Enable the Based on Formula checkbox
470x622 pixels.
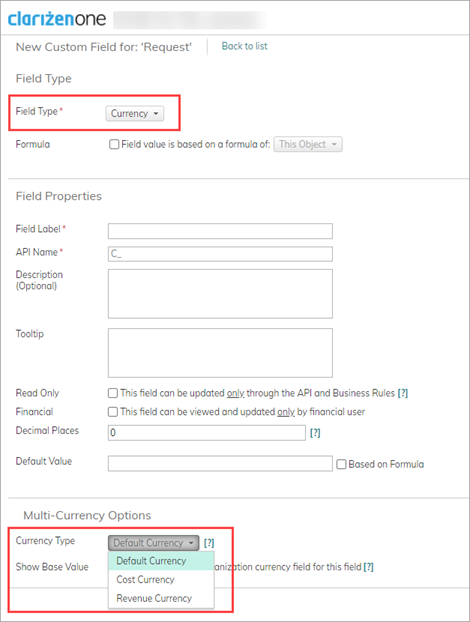(x=341, y=464)
